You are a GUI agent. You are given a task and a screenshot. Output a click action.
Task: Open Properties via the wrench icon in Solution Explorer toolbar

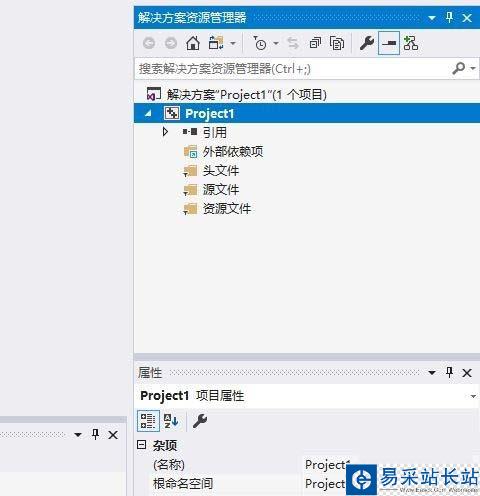click(x=367, y=43)
